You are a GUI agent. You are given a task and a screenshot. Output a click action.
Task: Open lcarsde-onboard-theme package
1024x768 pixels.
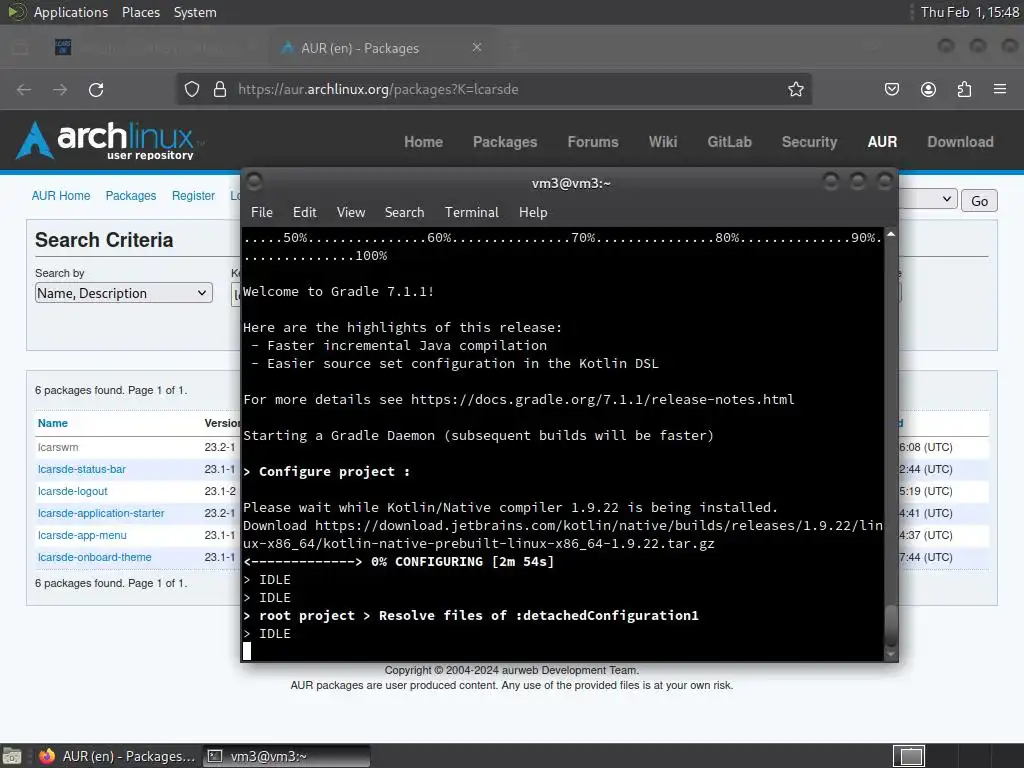95,557
